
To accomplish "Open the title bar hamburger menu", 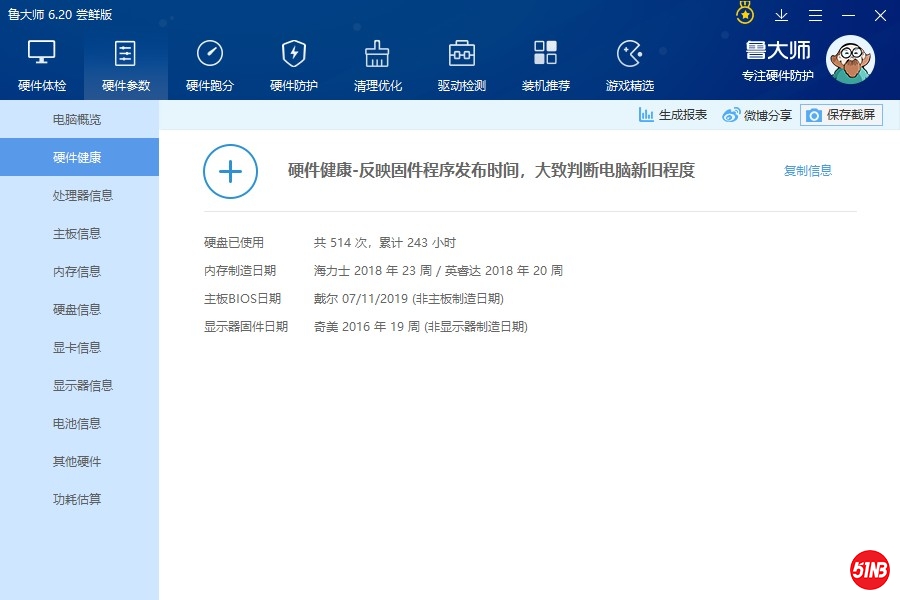I will pos(816,15).
